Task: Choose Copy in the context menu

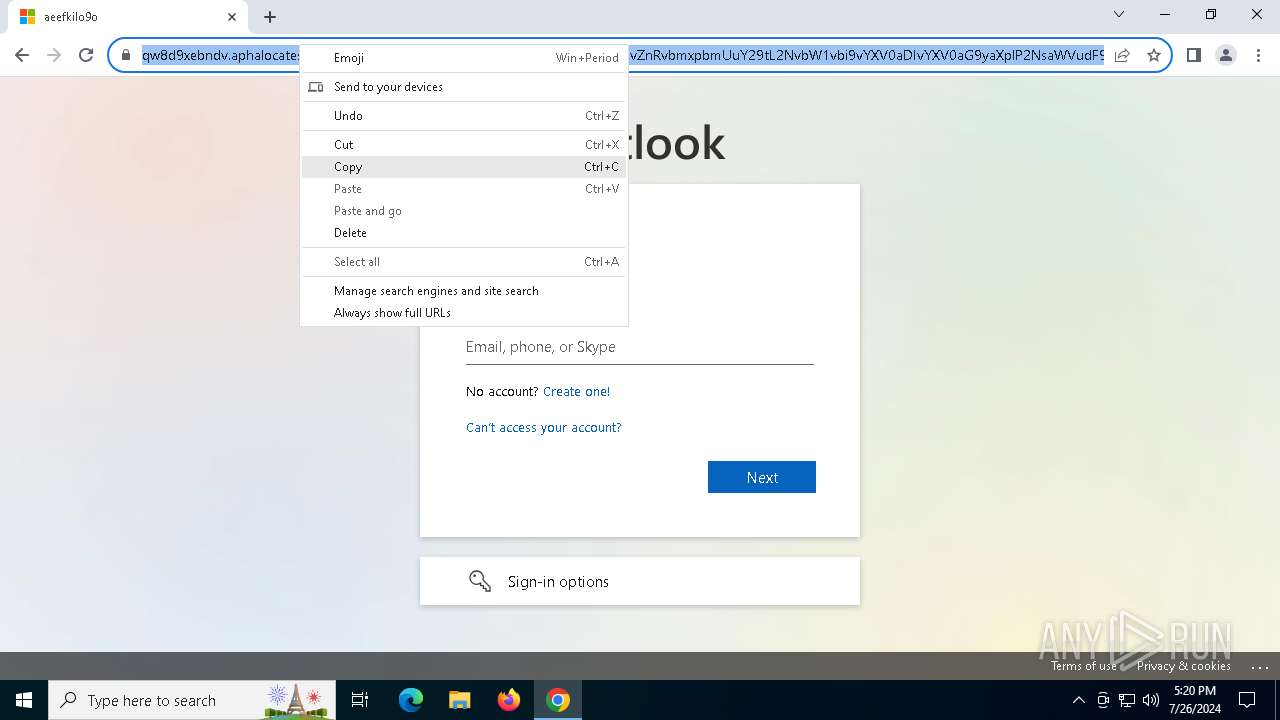Action: [x=464, y=167]
